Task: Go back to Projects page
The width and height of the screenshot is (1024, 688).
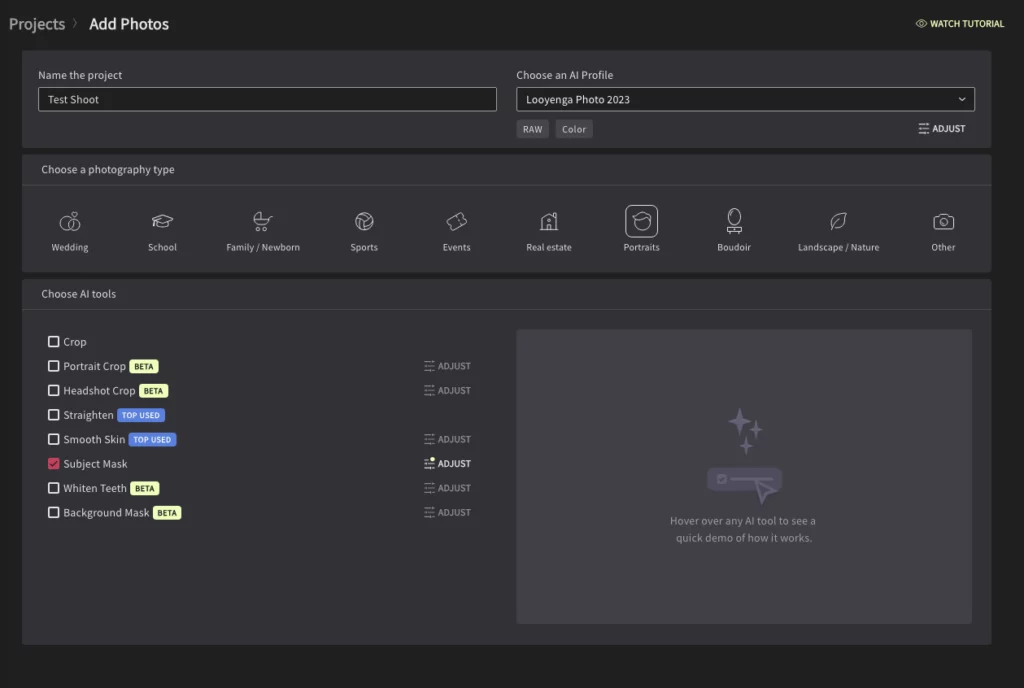Action: pos(36,23)
